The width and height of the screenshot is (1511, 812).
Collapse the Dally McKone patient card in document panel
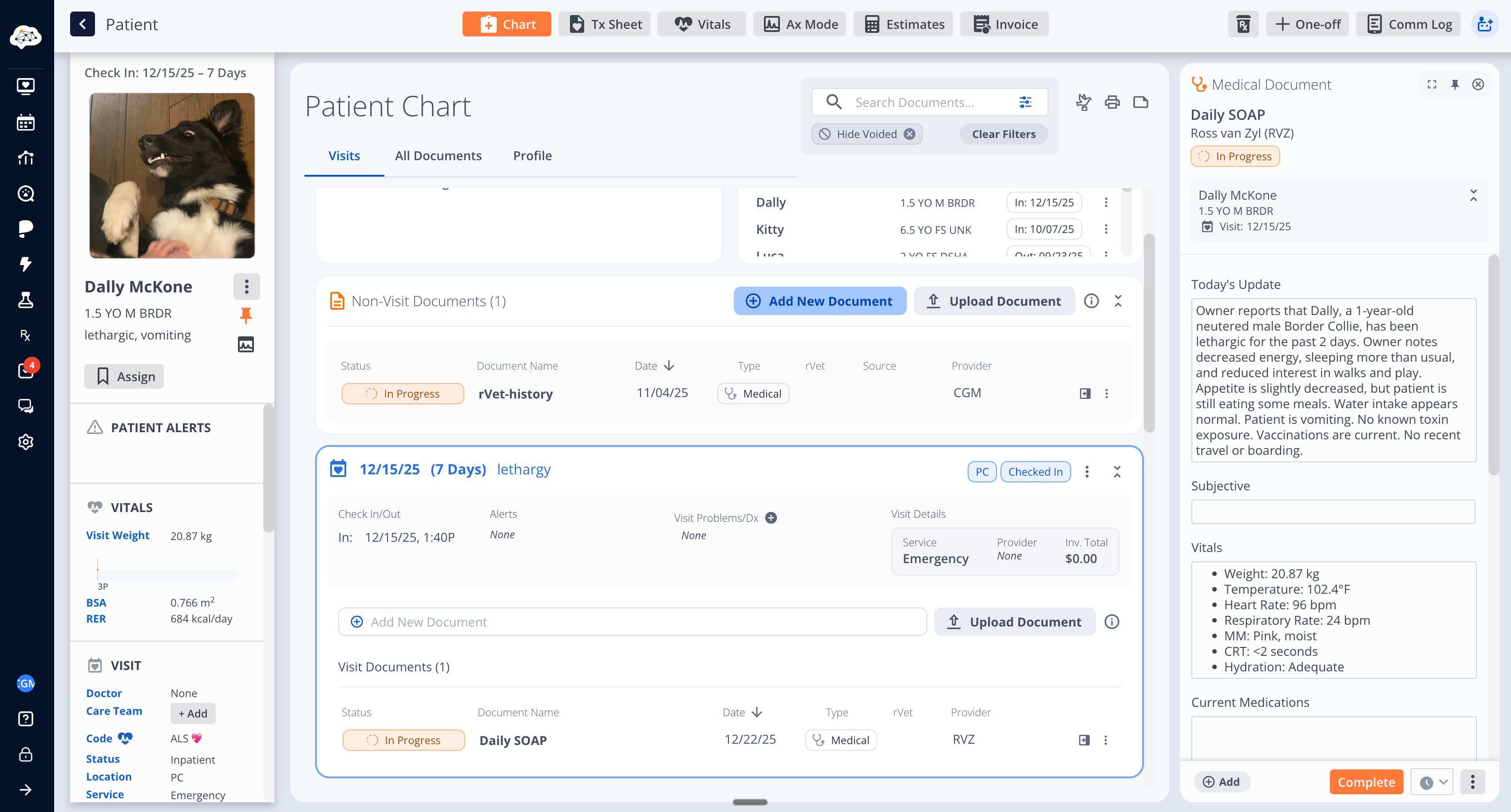tap(1473, 195)
